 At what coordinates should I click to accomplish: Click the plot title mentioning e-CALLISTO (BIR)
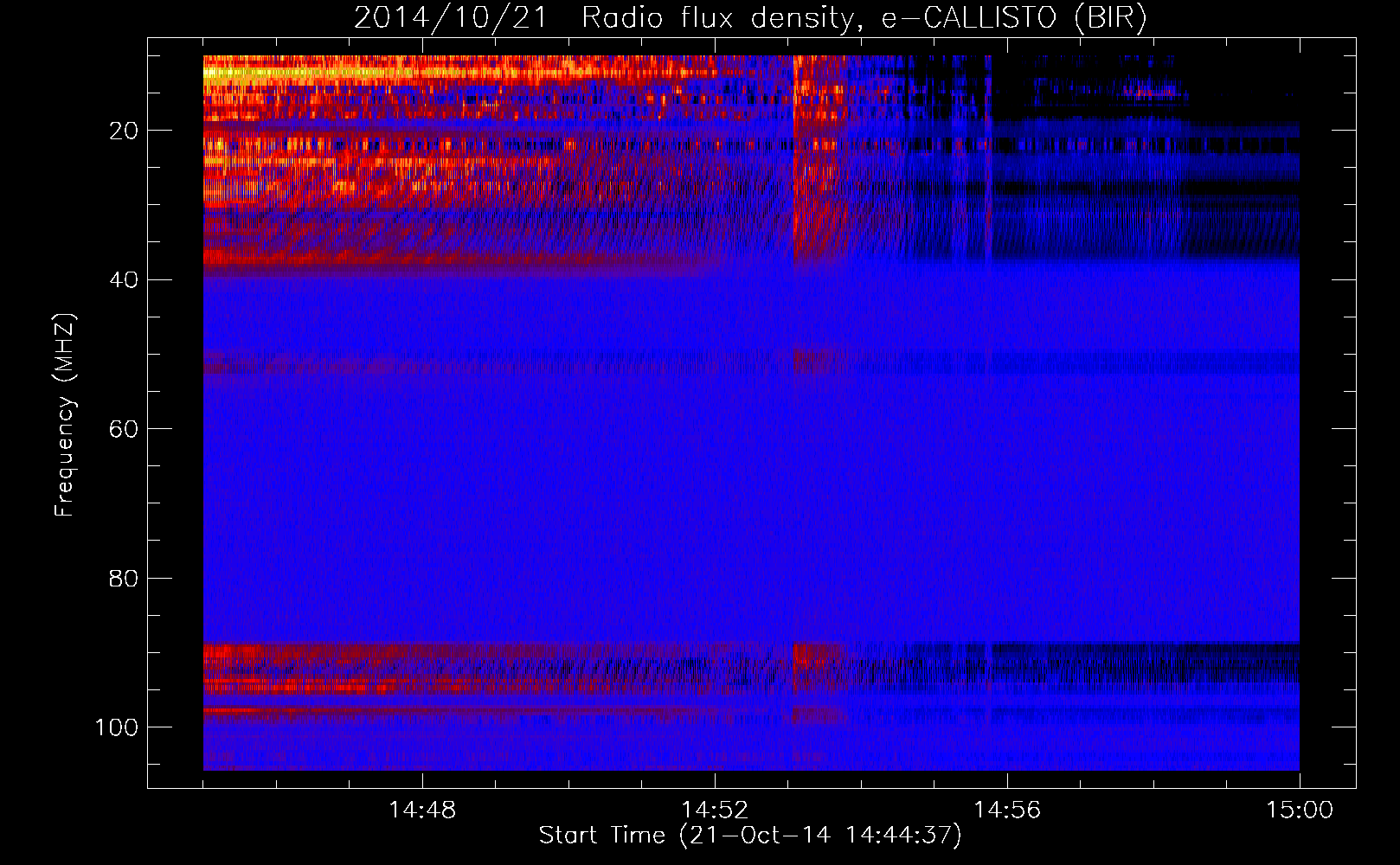pos(750,17)
